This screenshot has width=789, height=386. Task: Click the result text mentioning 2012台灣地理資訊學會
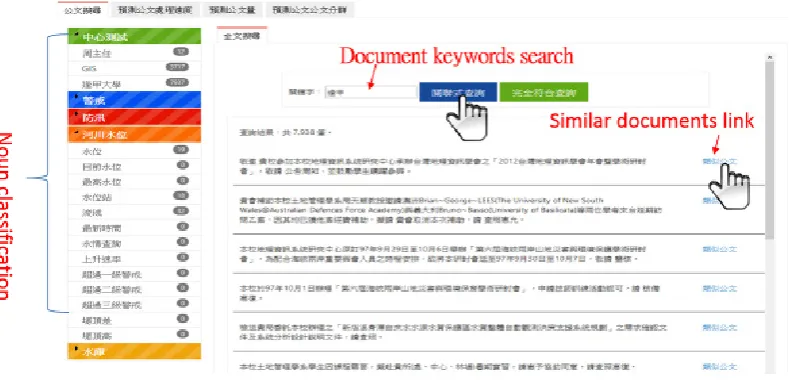443,166
